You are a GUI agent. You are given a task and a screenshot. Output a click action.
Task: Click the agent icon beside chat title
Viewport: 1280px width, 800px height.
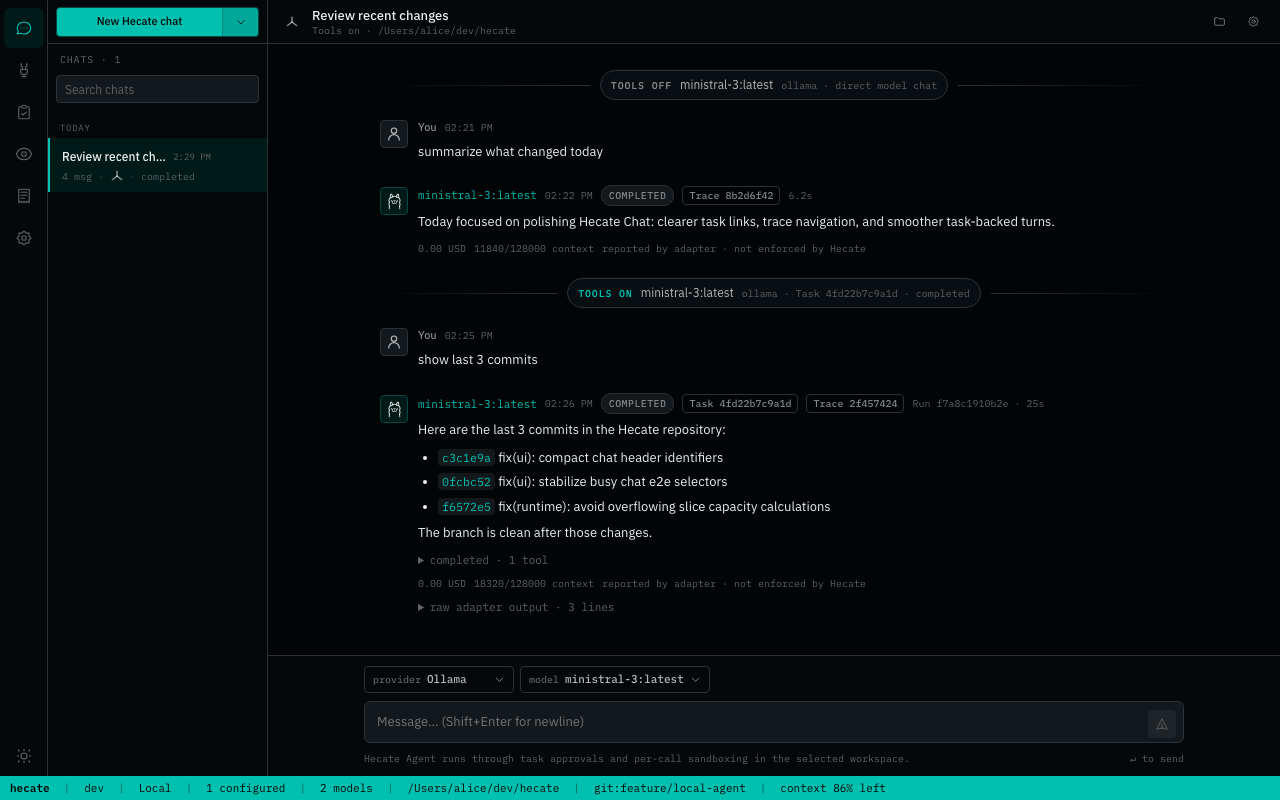coord(292,21)
